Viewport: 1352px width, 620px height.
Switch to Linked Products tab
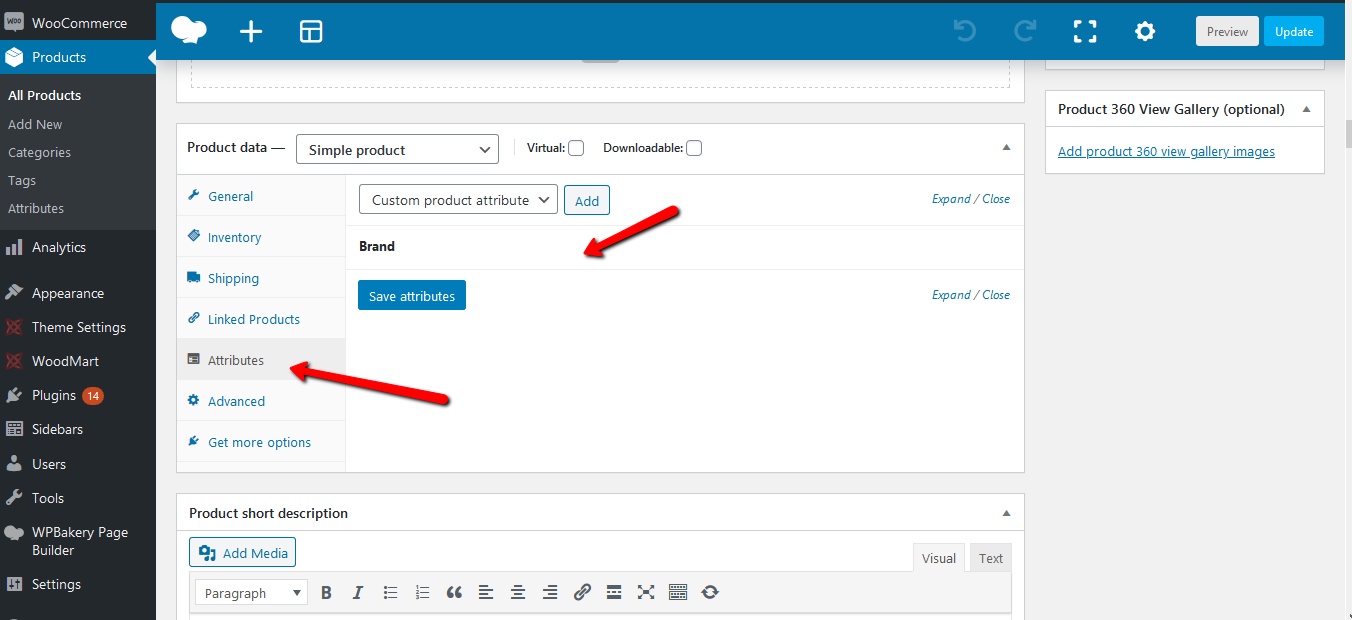click(x=261, y=319)
